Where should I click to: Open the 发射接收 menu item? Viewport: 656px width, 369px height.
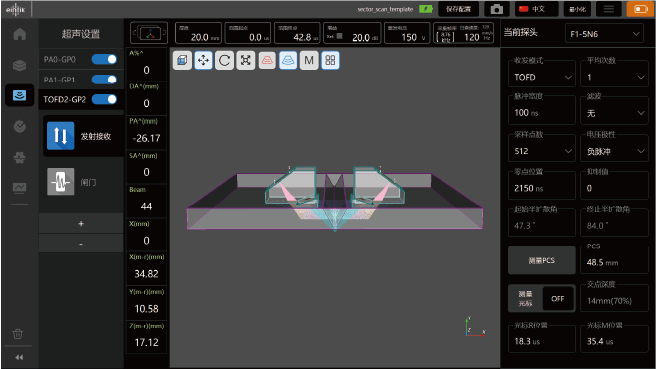pyautogui.click(x=84, y=136)
